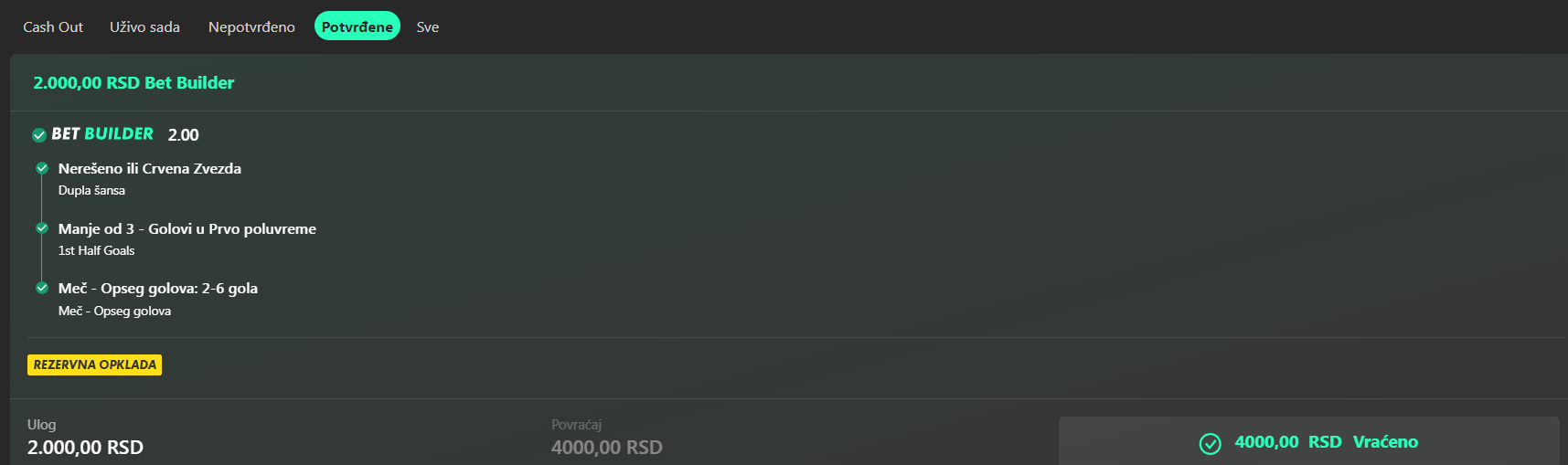Select the Nepotvrđeno tab
The height and width of the screenshot is (465, 1568).
[251, 27]
